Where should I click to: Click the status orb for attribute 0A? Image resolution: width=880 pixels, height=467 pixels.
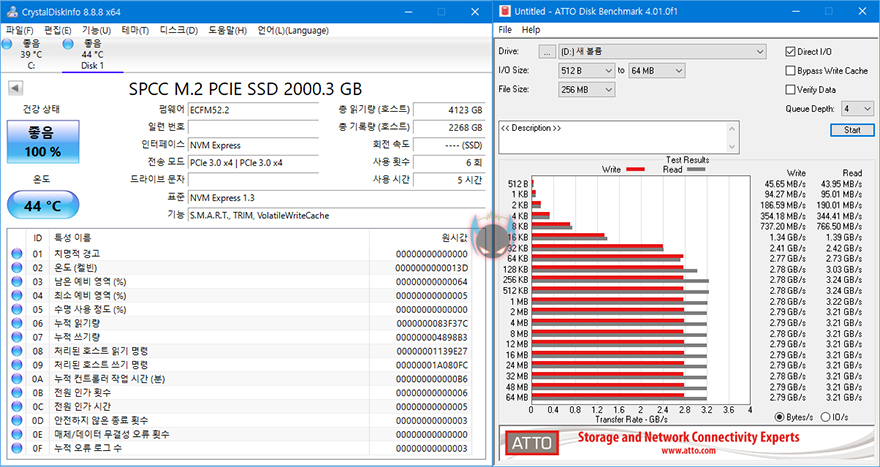[17, 379]
